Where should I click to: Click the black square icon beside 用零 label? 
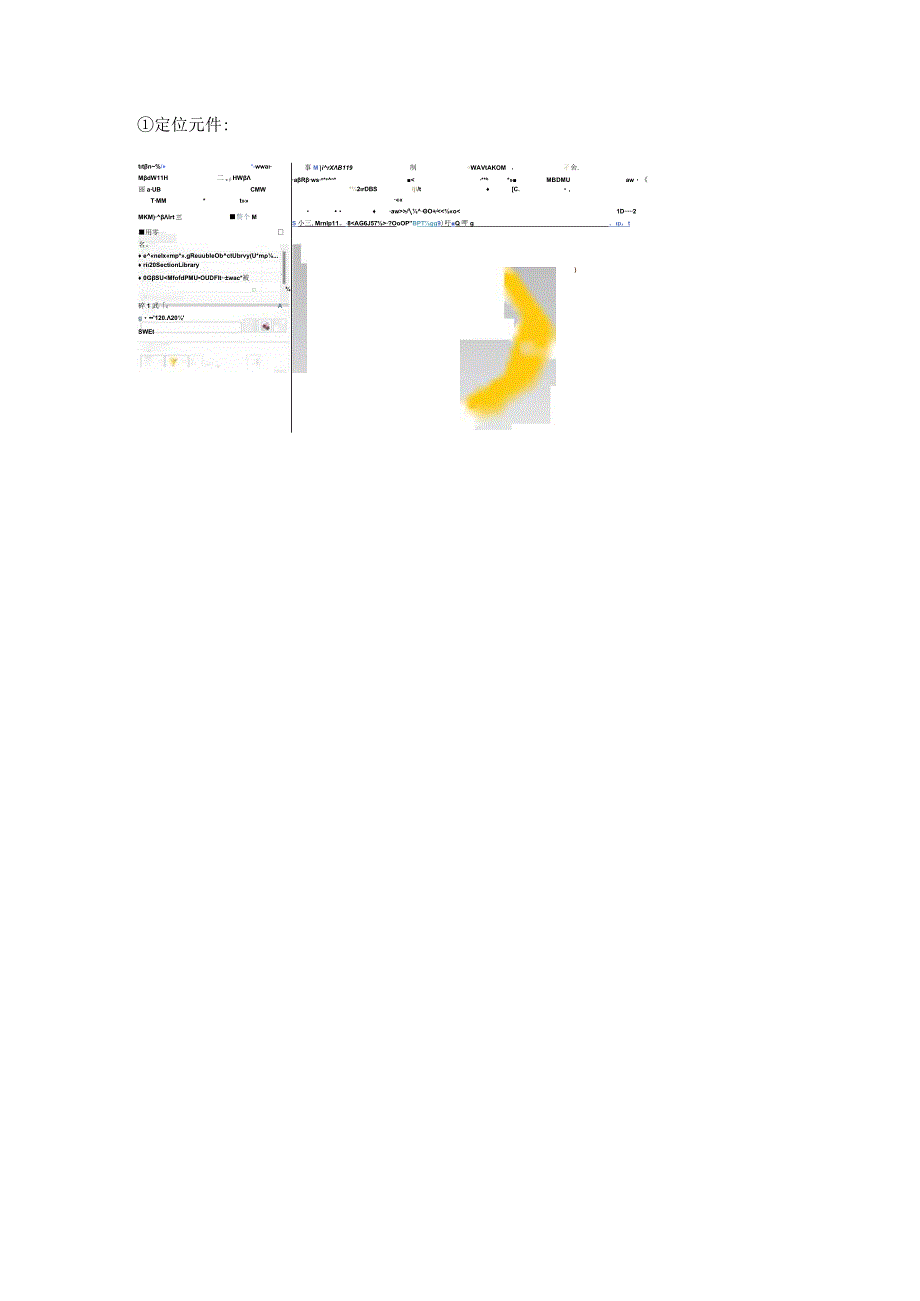(x=142, y=232)
